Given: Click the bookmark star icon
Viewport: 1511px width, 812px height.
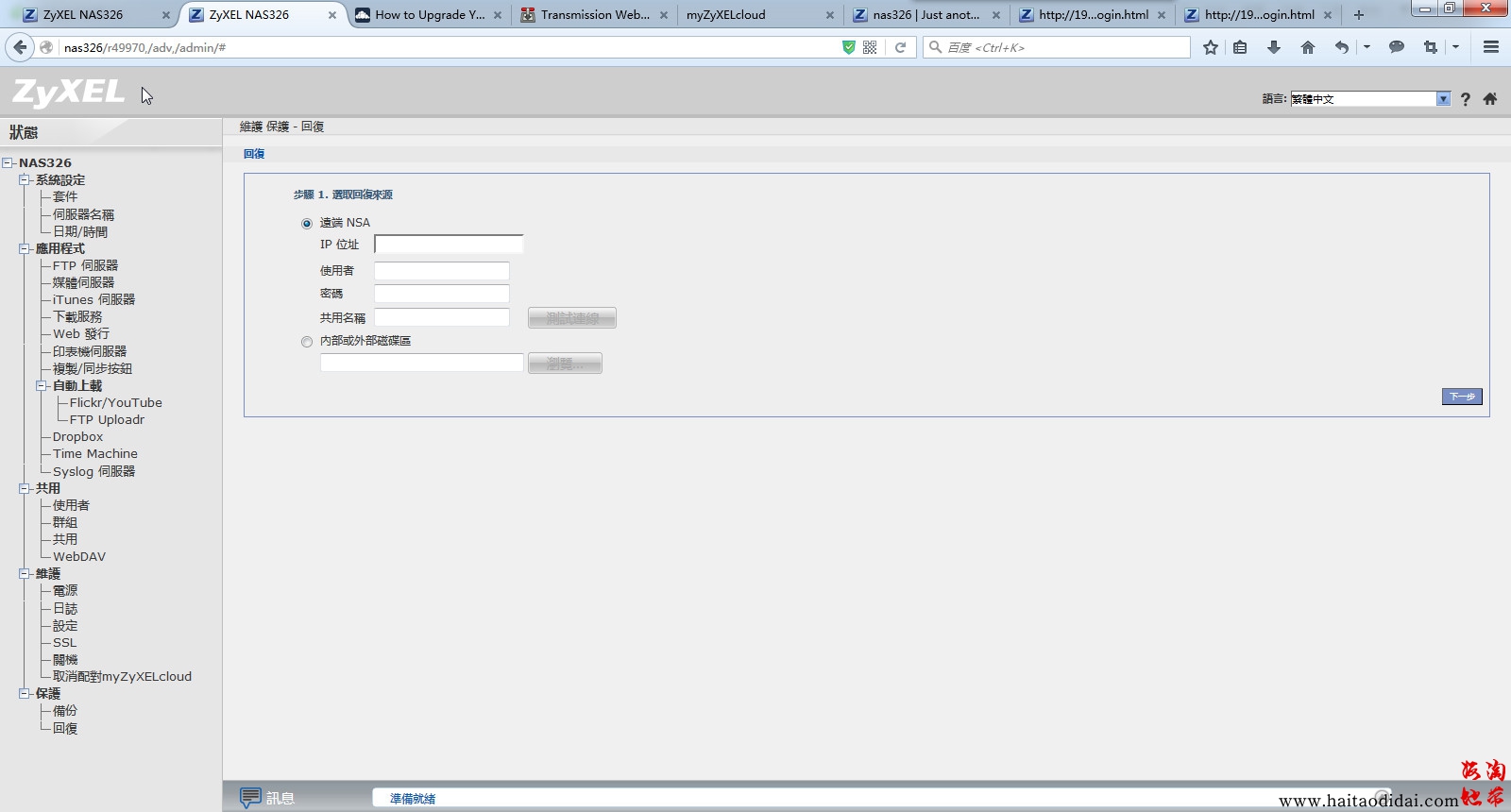Looking at the screenshot, I should (1211, 47).
